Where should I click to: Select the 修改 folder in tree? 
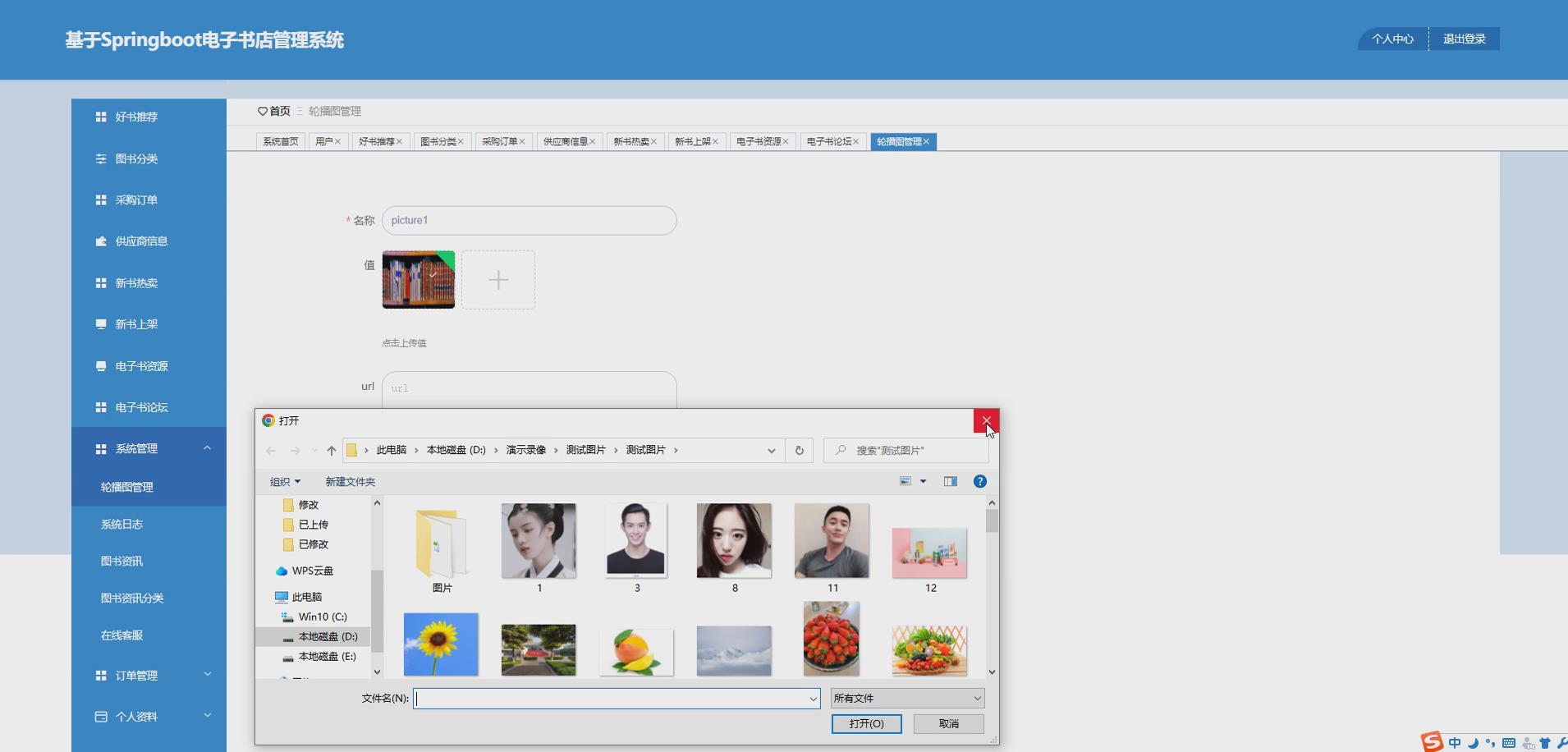[x=309, y=505]
